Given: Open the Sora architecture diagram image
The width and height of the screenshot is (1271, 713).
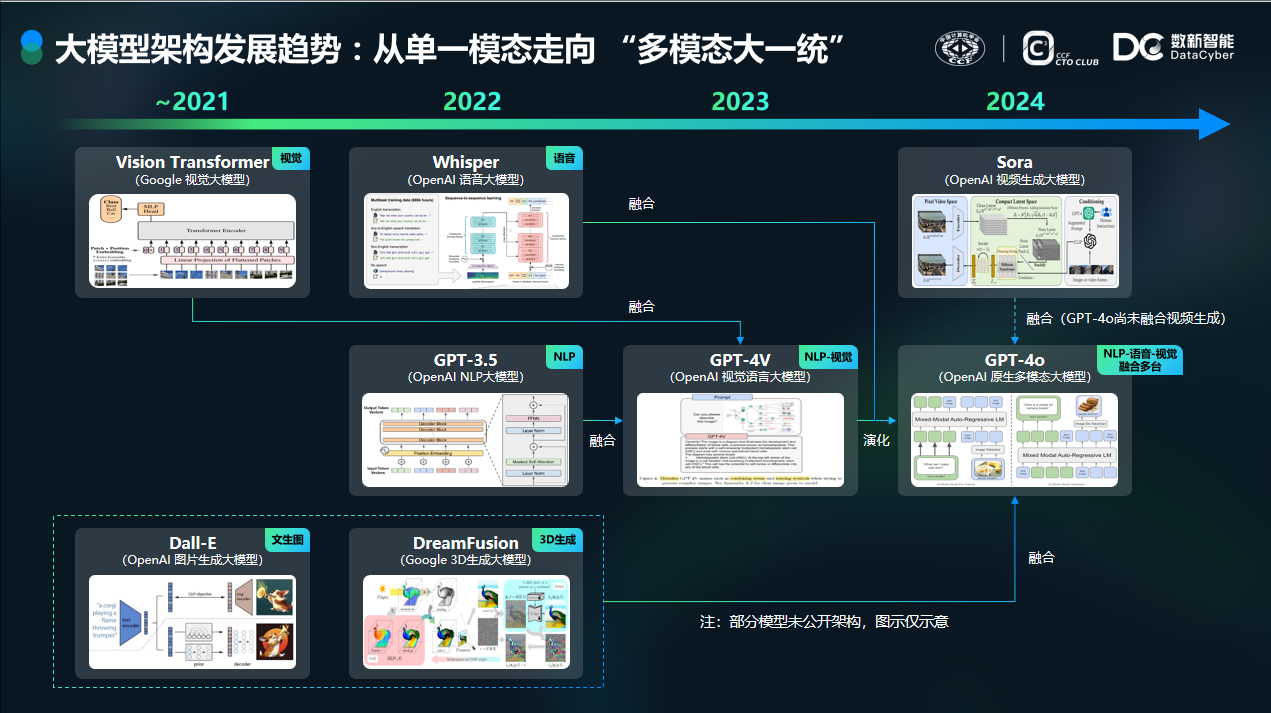Looking at the screenshot, I should pos(1015,241).
